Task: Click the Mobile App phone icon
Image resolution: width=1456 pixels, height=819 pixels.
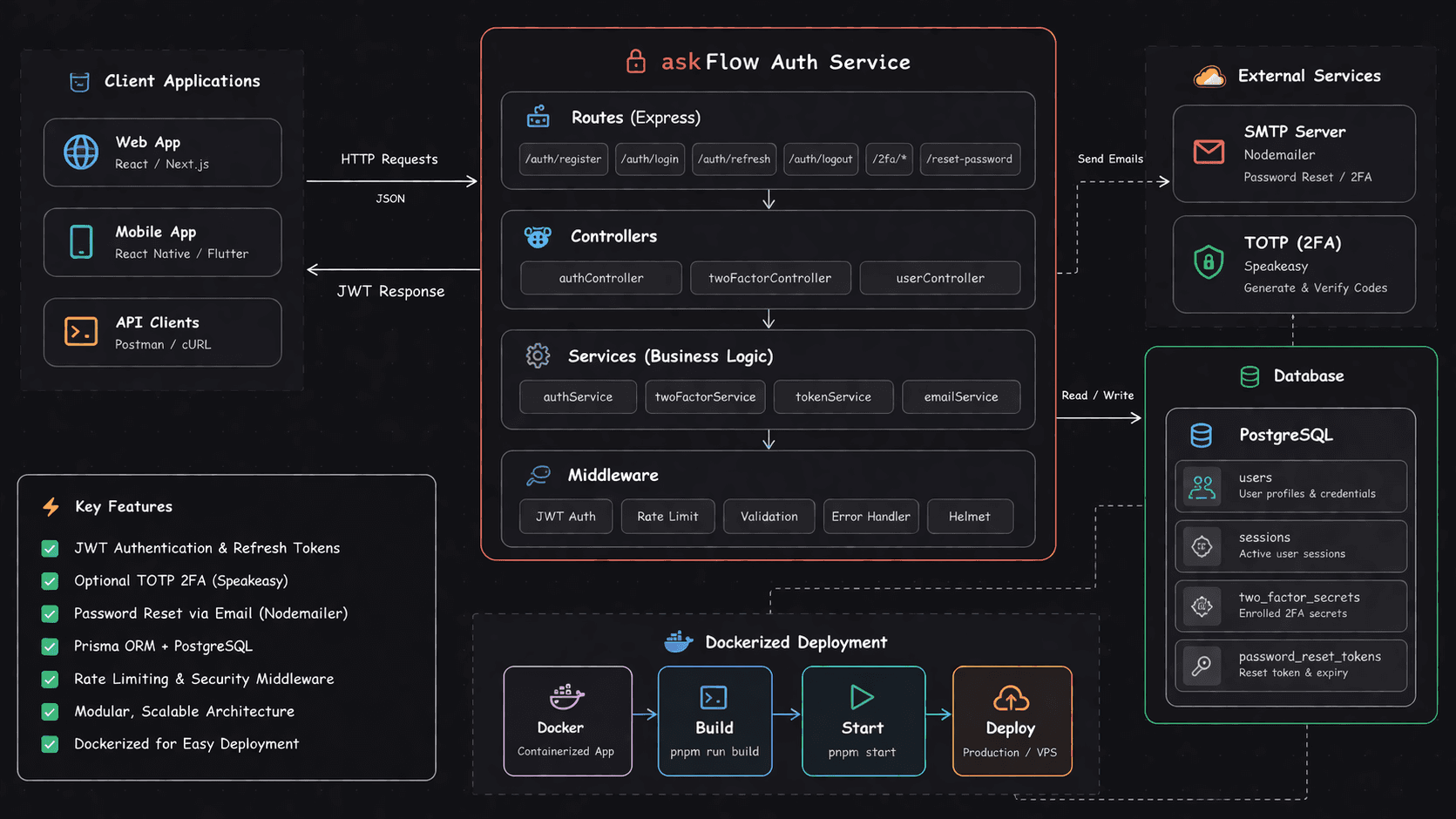Action: pyautogui.click(x=81, y=241)
